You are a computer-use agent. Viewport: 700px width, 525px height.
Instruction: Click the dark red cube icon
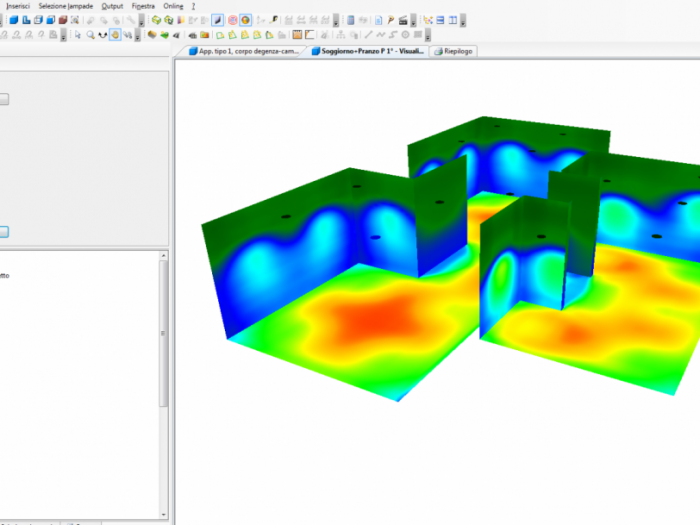pos(62,20)
